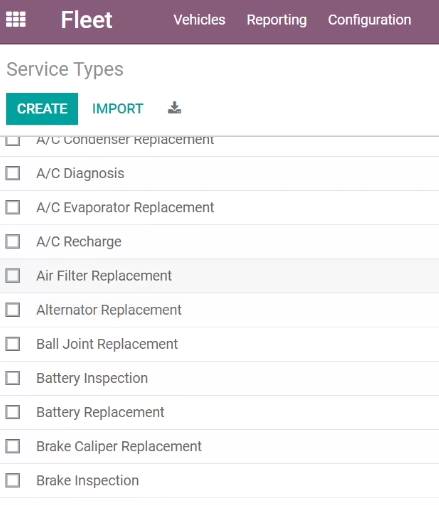439x505 pixels.
Task: Check the Battery Inspection checkbox
Action: pos(13,378)
